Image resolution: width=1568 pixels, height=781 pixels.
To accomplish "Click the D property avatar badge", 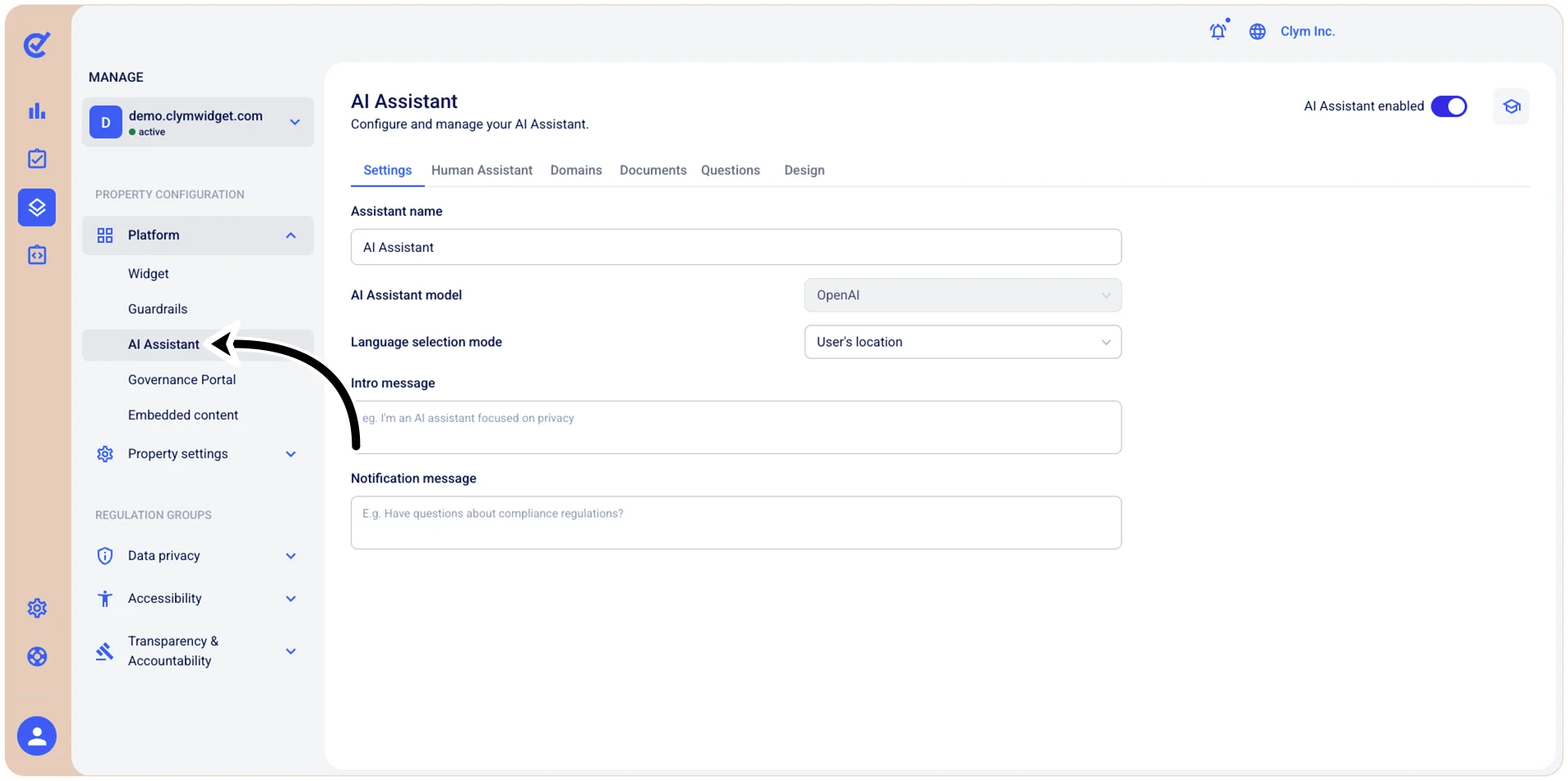I will [106, 122].
